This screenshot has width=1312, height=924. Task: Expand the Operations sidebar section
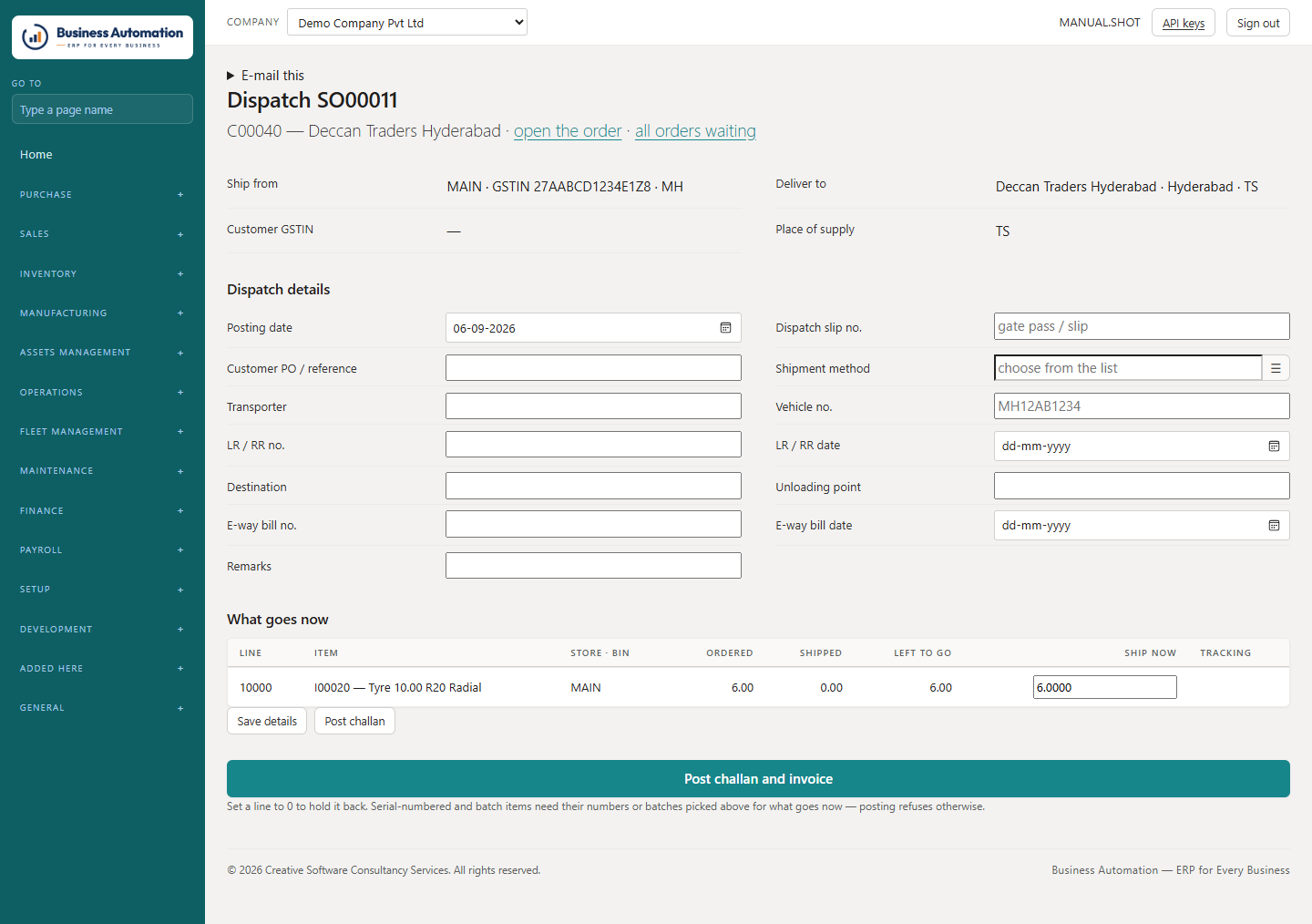(102, 393)
